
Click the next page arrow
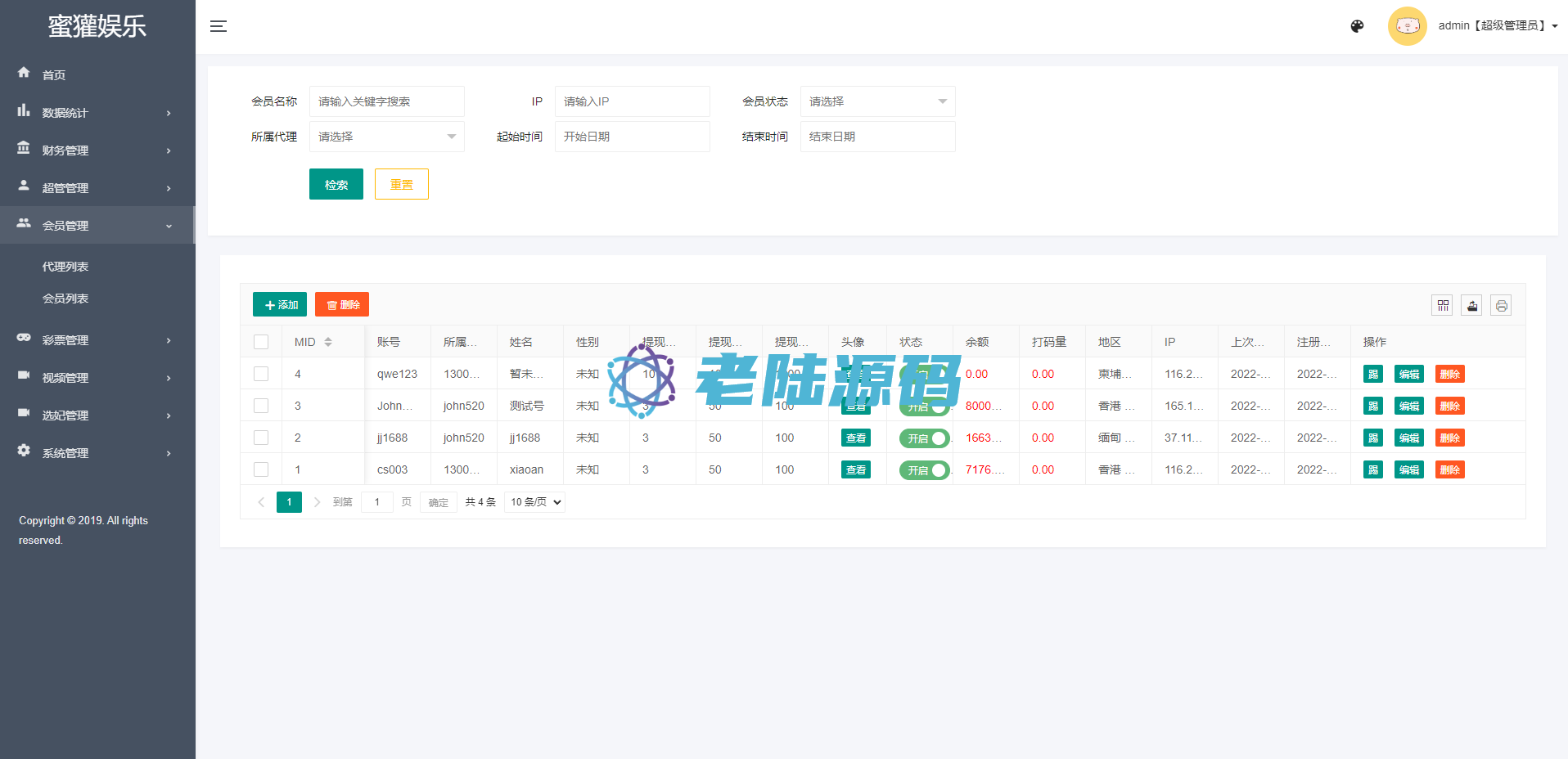point(317,502)
